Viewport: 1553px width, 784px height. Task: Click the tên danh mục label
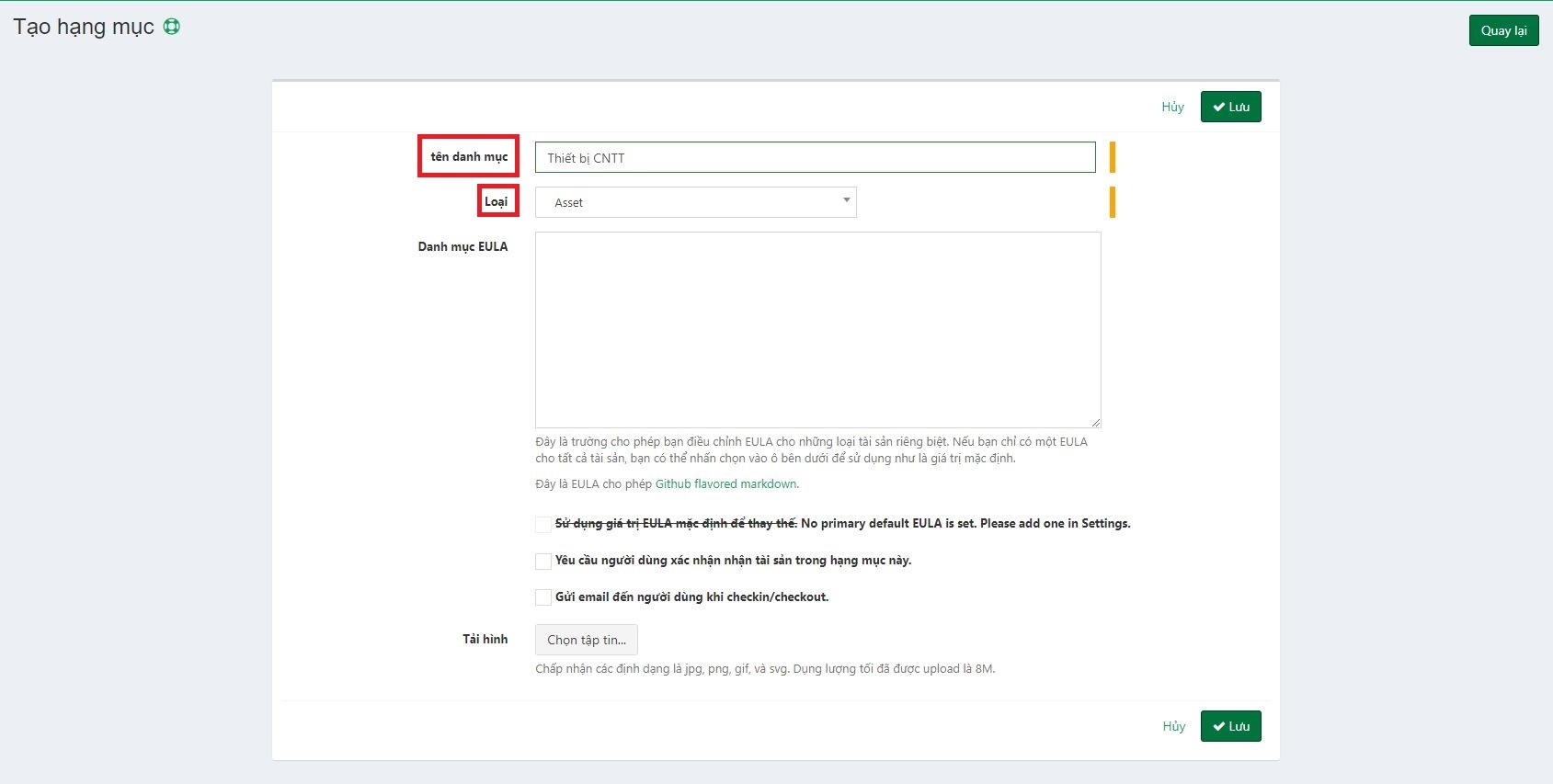pos(469,156)
